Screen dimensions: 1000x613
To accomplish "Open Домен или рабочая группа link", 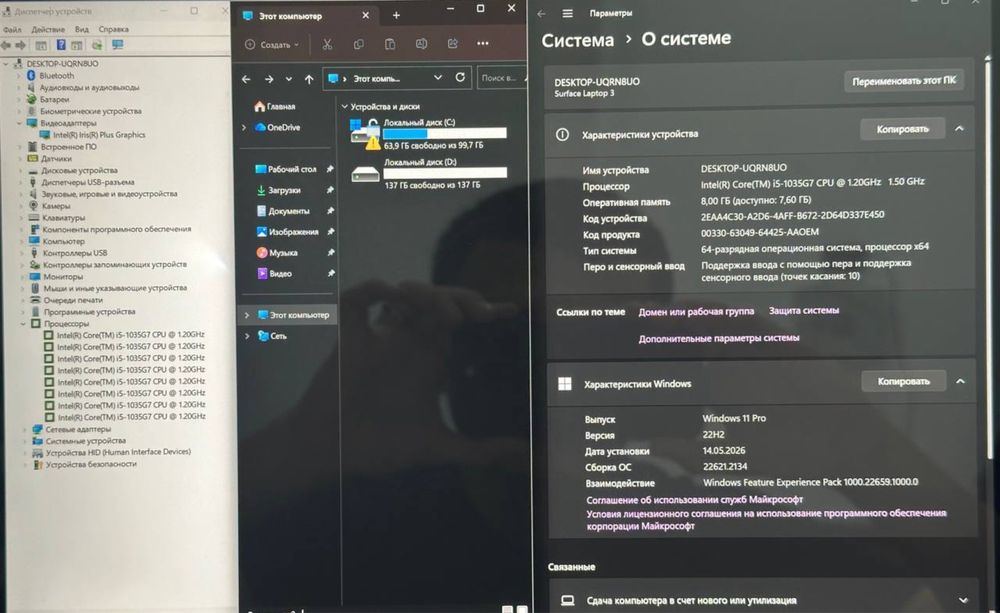I will (x=696, y=312).
